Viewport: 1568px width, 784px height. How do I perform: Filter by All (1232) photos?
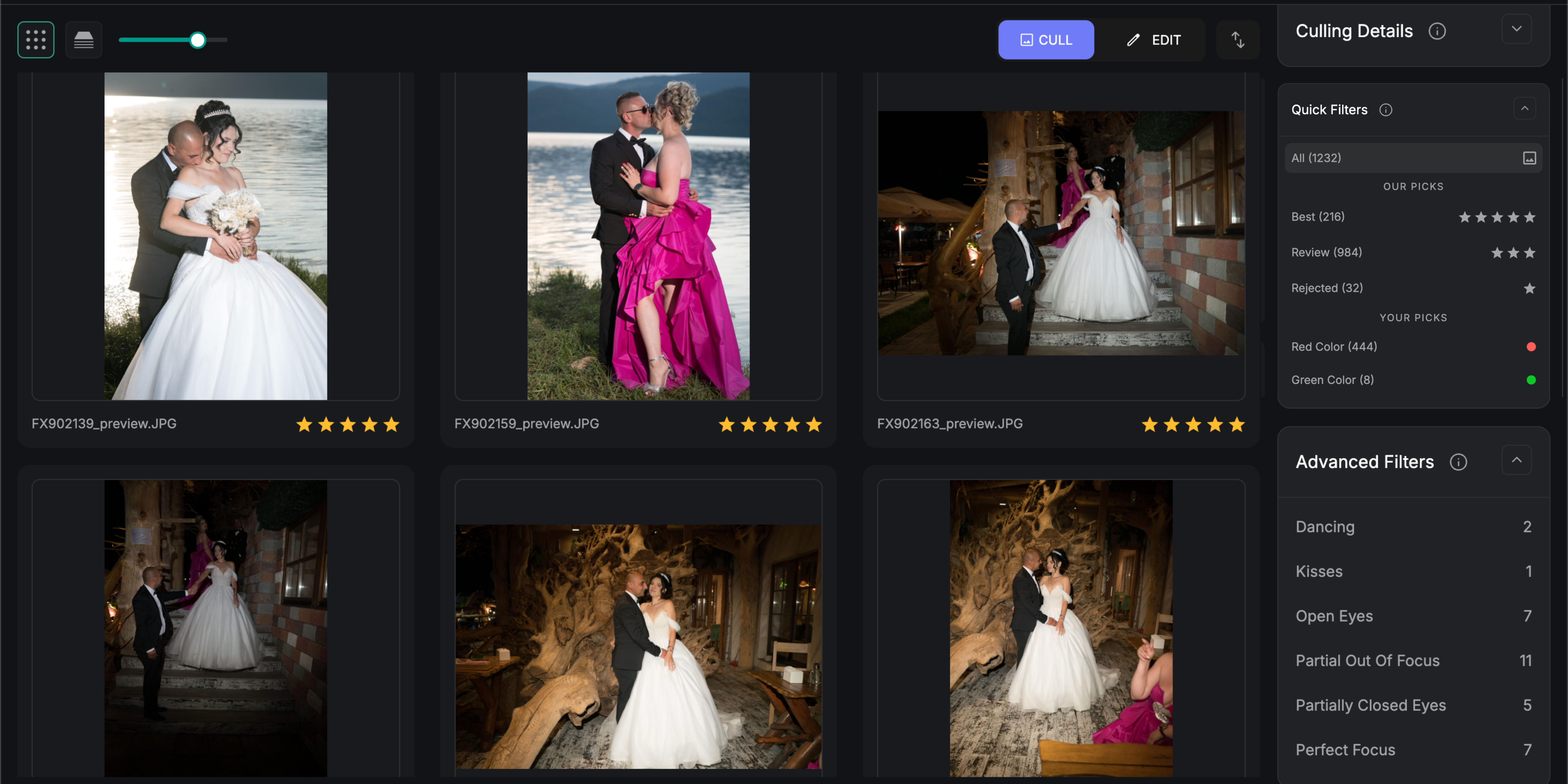pyautogui.click(x=1413, y=158)
